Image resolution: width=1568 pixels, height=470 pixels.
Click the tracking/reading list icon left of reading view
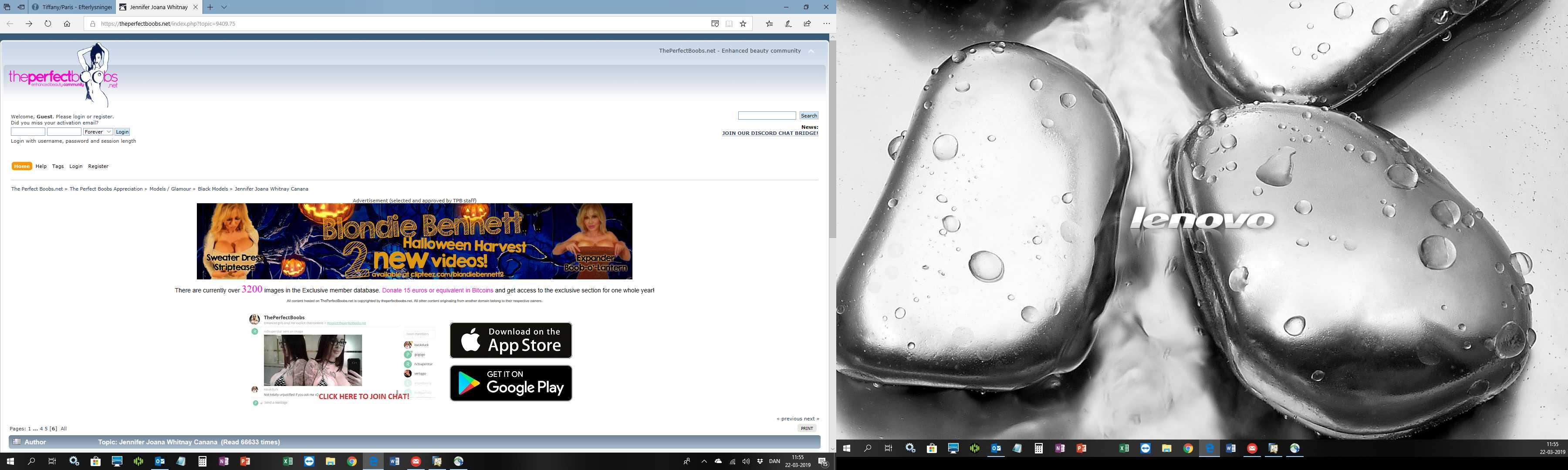click(715, 23)
